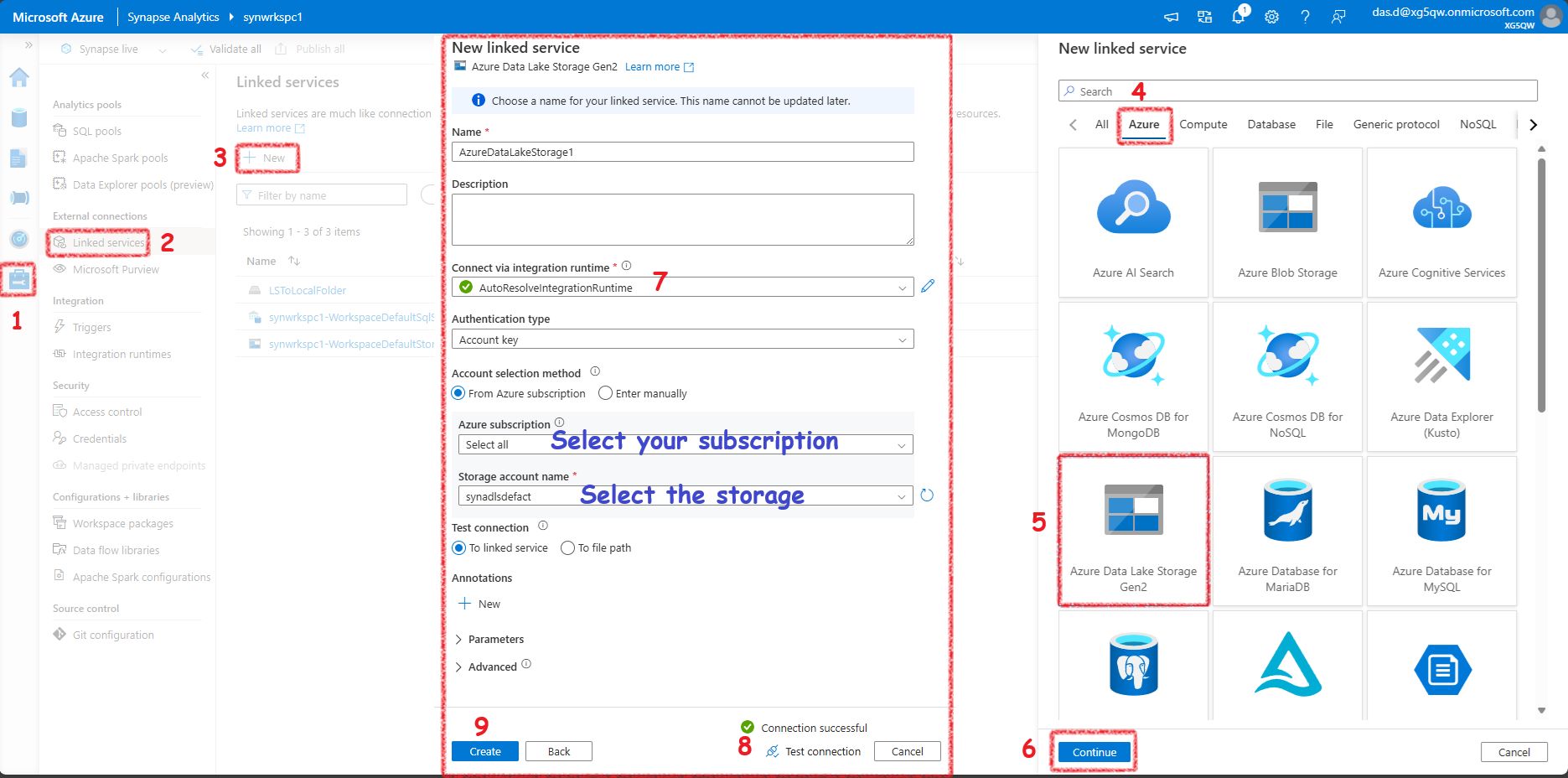Select To file path test option

[567, 547]
